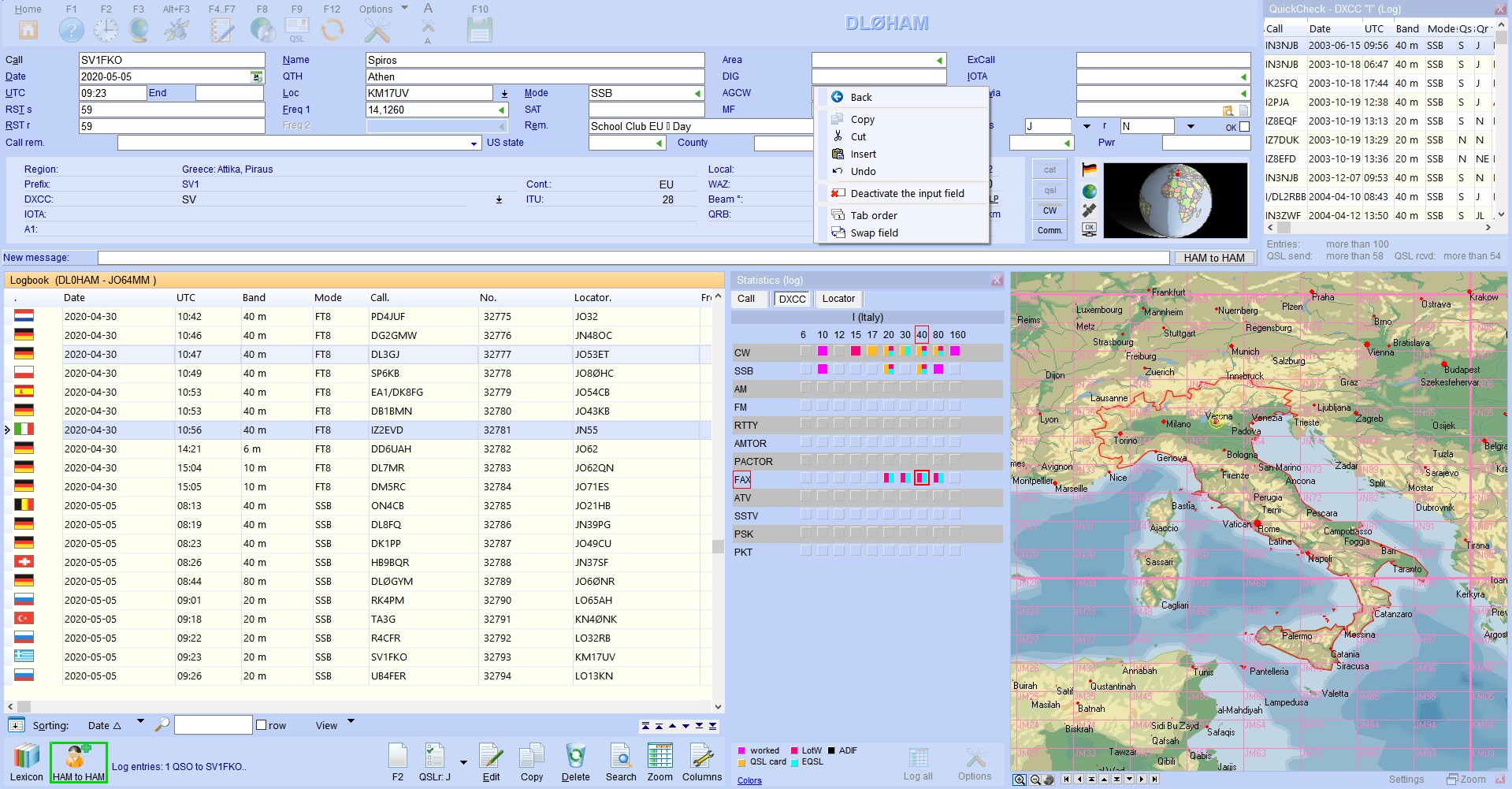
Task: Click the highlighted FAX 40m swatch
Action: [922, 478]
